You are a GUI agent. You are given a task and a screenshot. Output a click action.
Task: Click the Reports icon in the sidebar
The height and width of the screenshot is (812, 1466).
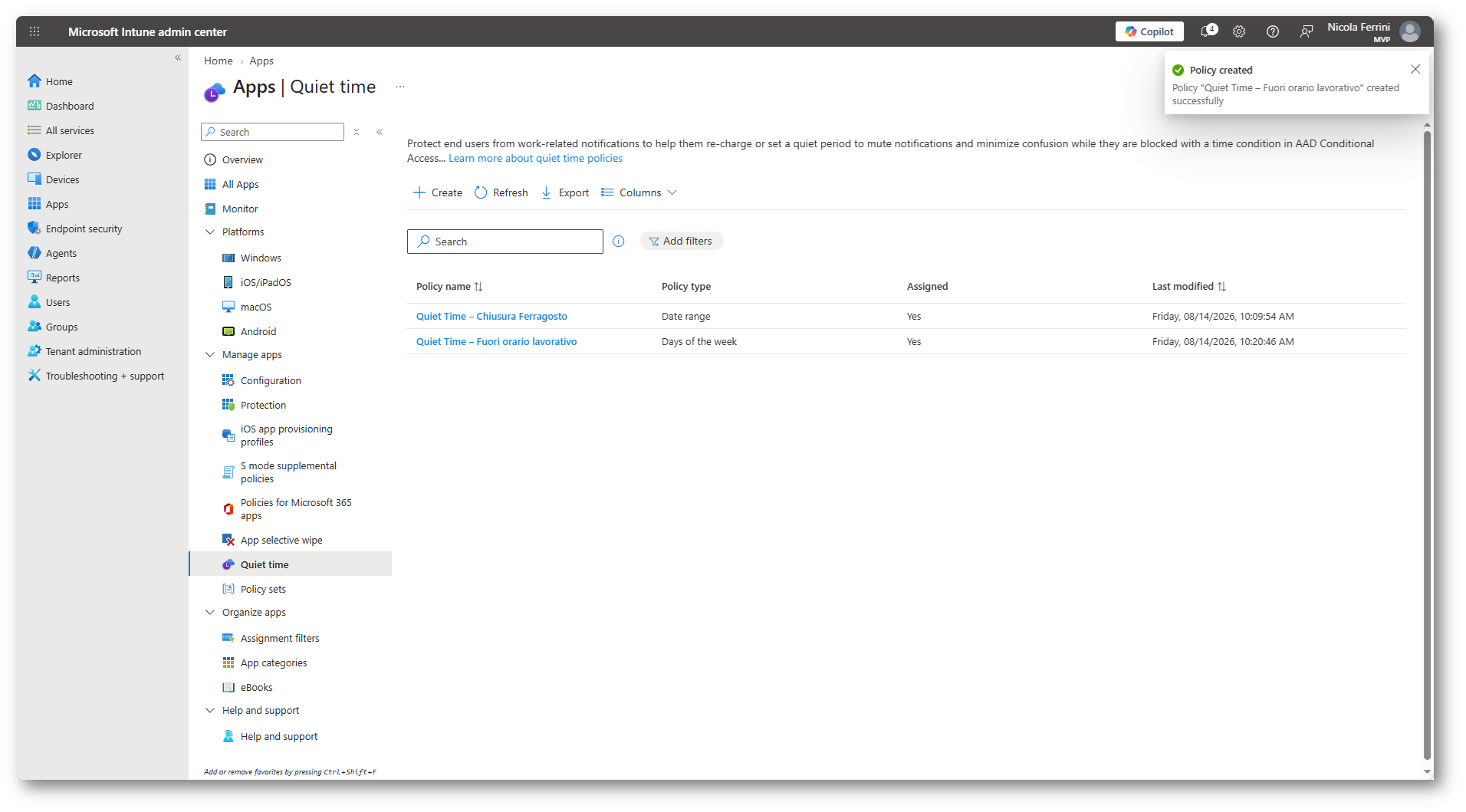pyautogui.click(x=35, y=277)
